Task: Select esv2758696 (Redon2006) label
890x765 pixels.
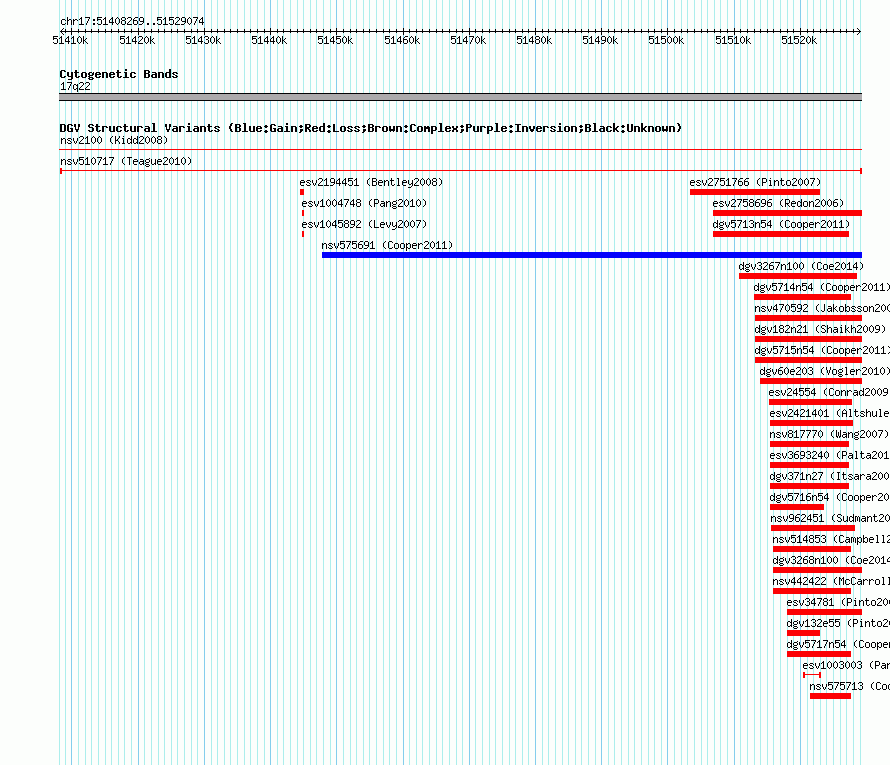Action: (778, 203)
